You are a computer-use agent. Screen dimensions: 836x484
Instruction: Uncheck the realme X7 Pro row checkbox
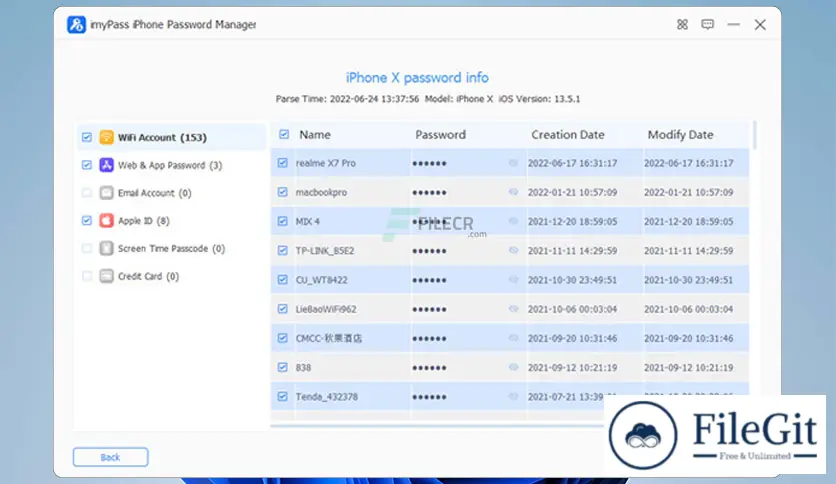click(283, 163)
